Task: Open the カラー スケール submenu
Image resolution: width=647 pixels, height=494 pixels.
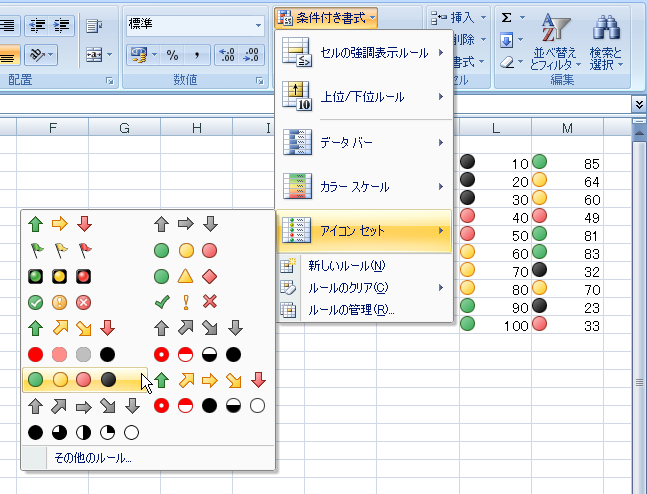Action: pyautogui.click(x=364, y=187)
